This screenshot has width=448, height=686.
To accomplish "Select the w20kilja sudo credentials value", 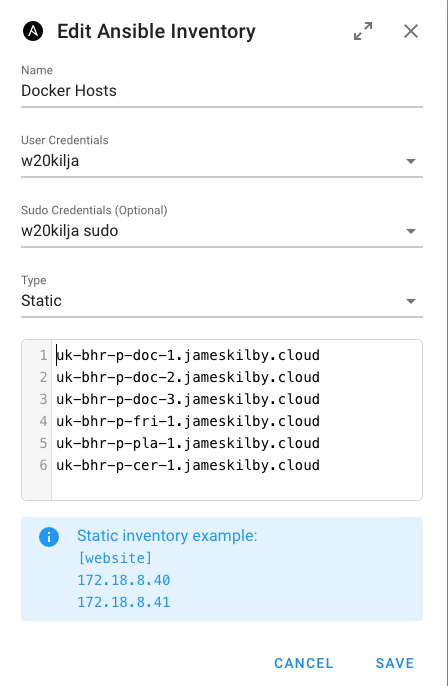I will 70,231.
